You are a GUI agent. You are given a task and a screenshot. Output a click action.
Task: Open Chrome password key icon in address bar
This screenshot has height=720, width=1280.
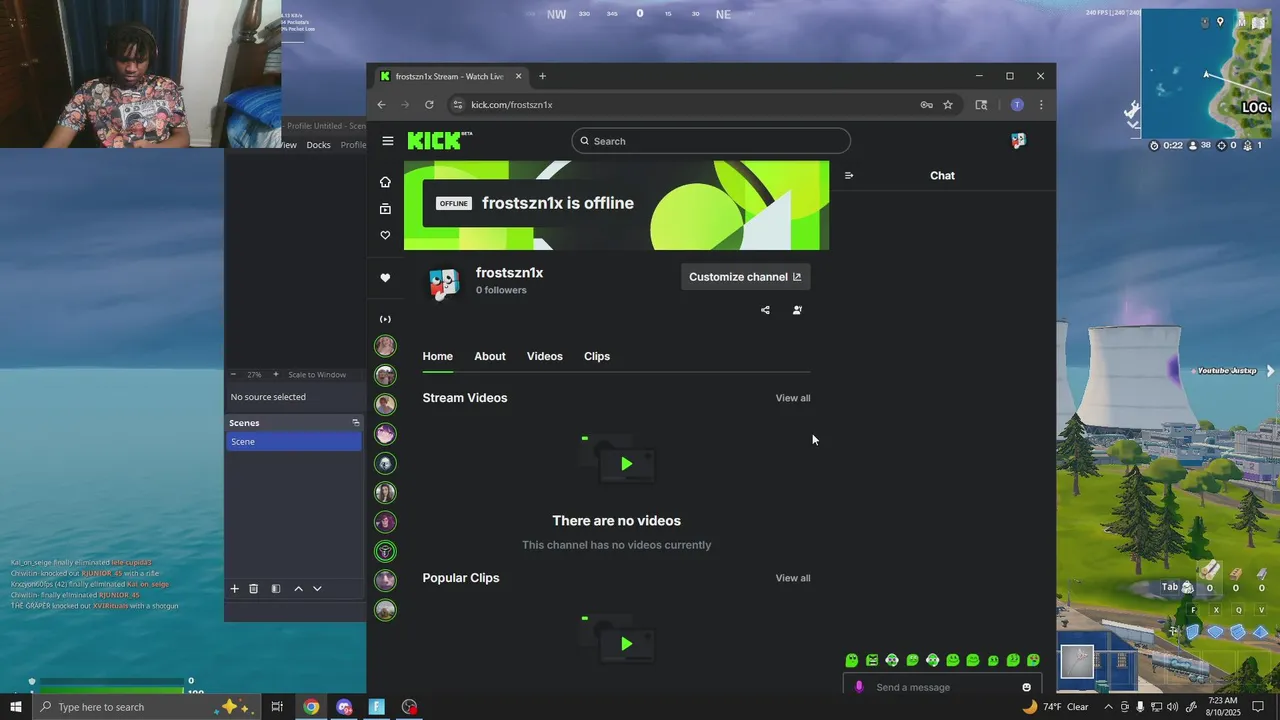(926, 104)
